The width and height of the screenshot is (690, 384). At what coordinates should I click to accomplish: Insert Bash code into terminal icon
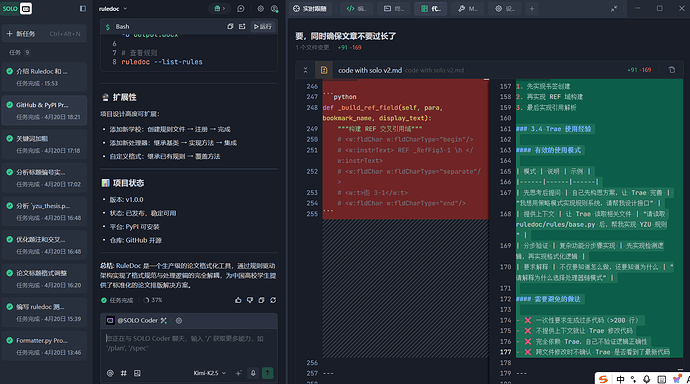coord(242,26)
